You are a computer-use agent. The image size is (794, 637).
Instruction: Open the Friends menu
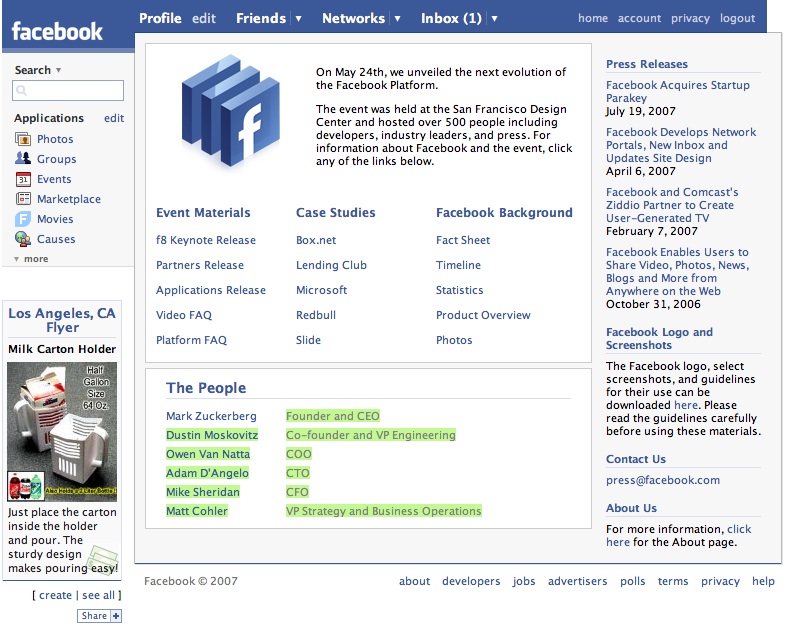261,18
